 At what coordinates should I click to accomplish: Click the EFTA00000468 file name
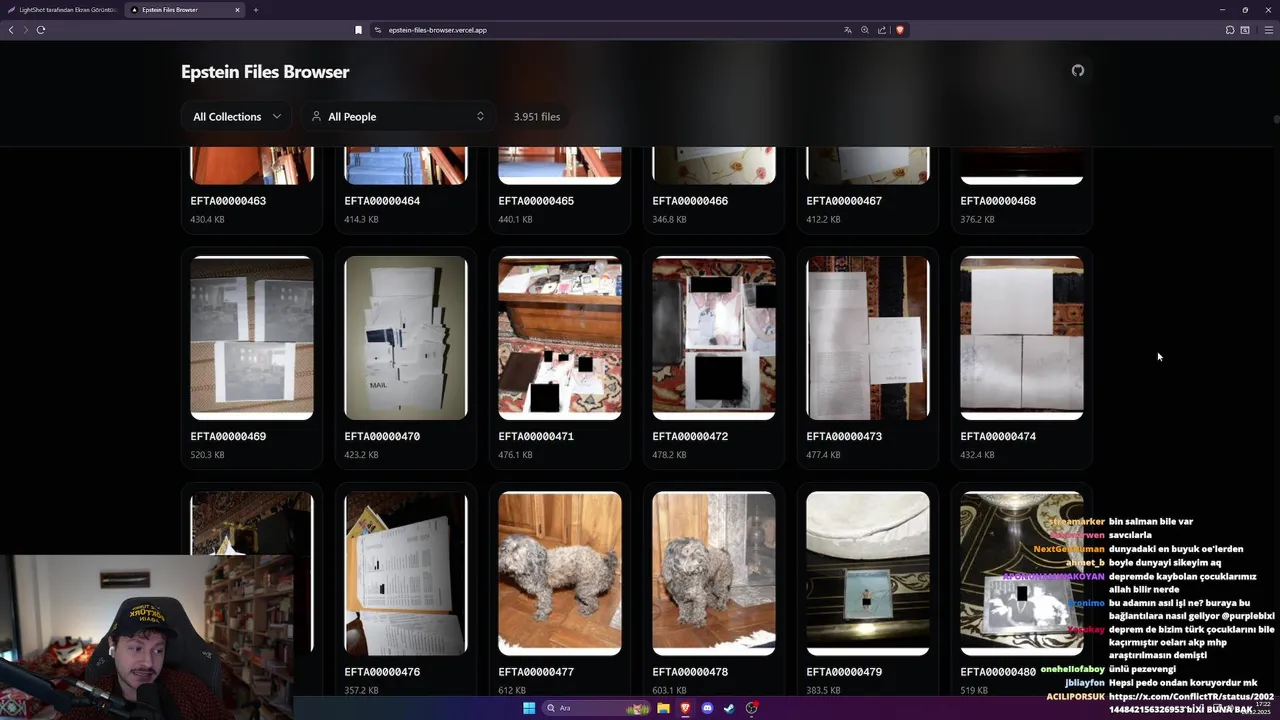tap(998, 201)
